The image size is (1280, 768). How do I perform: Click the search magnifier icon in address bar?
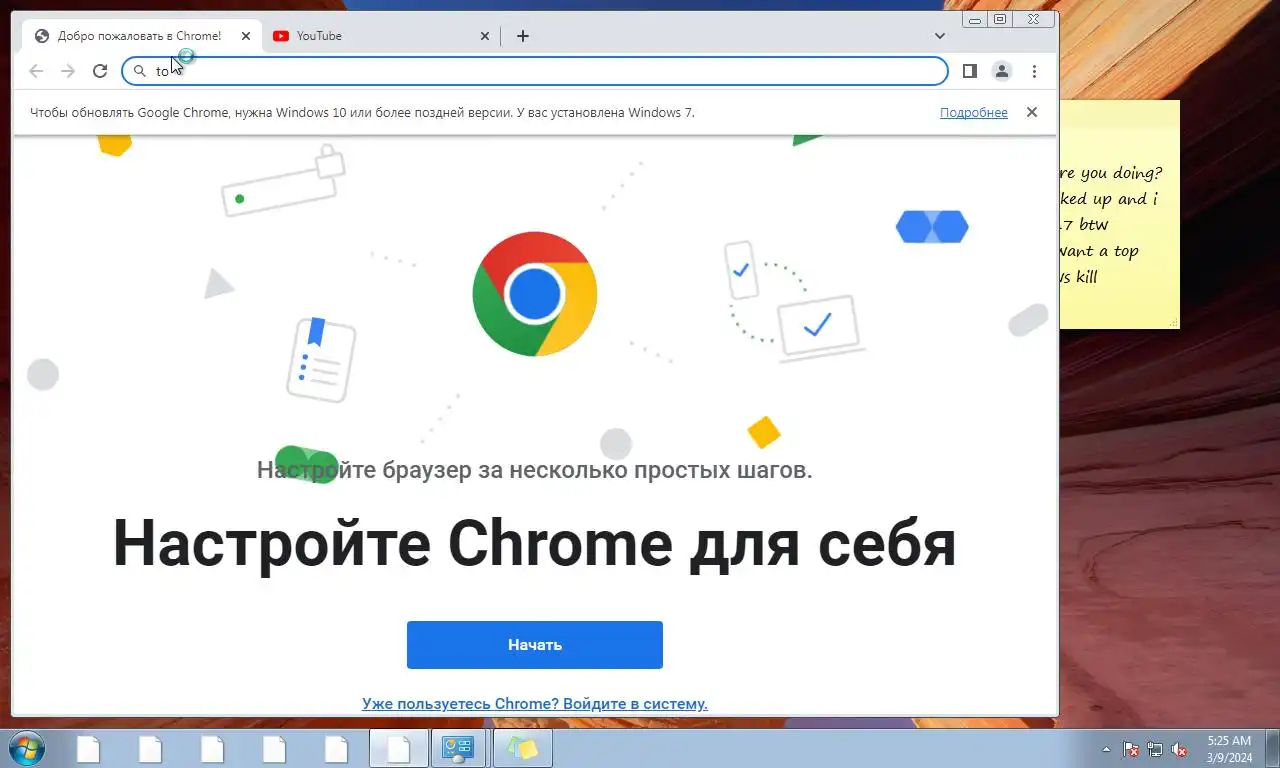point(140,71)
